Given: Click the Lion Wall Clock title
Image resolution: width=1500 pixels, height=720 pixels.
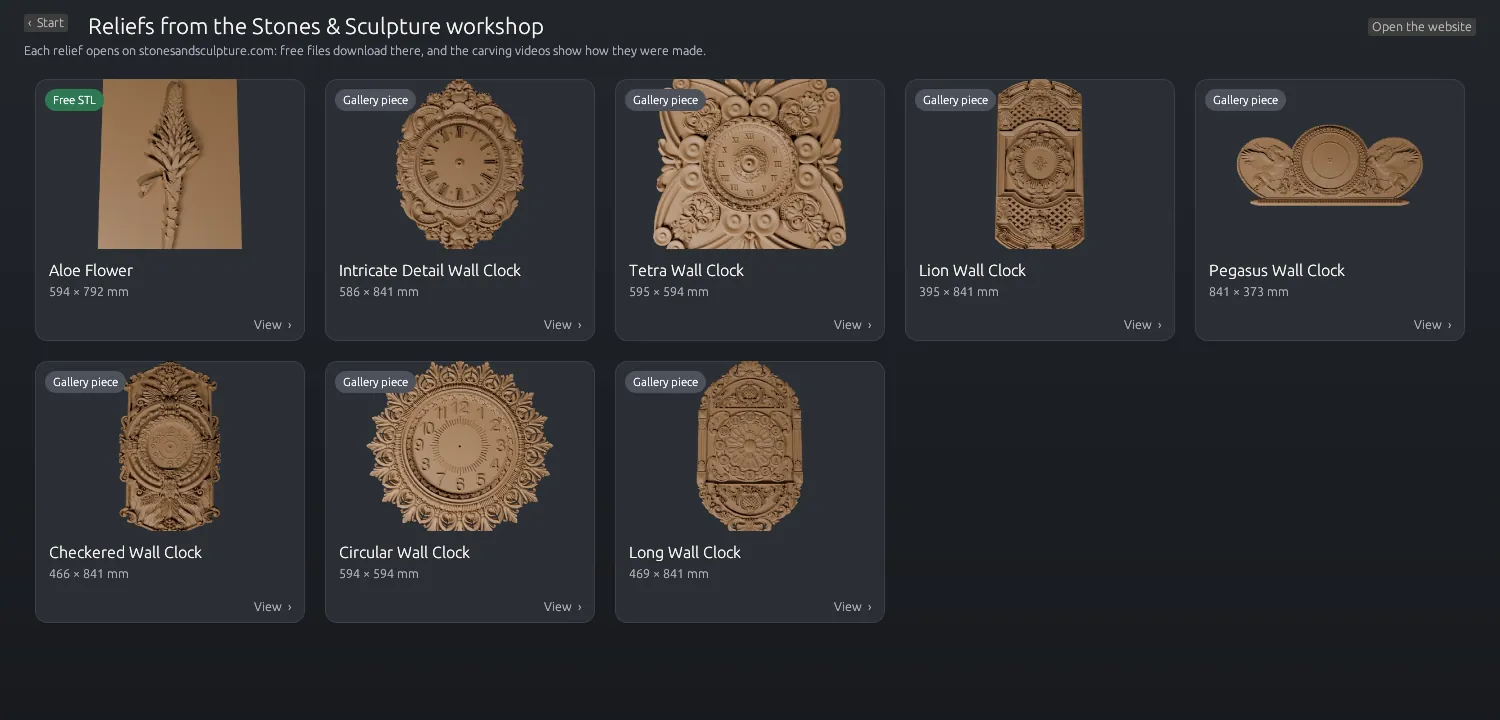Looking at the screenshot, I should point(972,270).
